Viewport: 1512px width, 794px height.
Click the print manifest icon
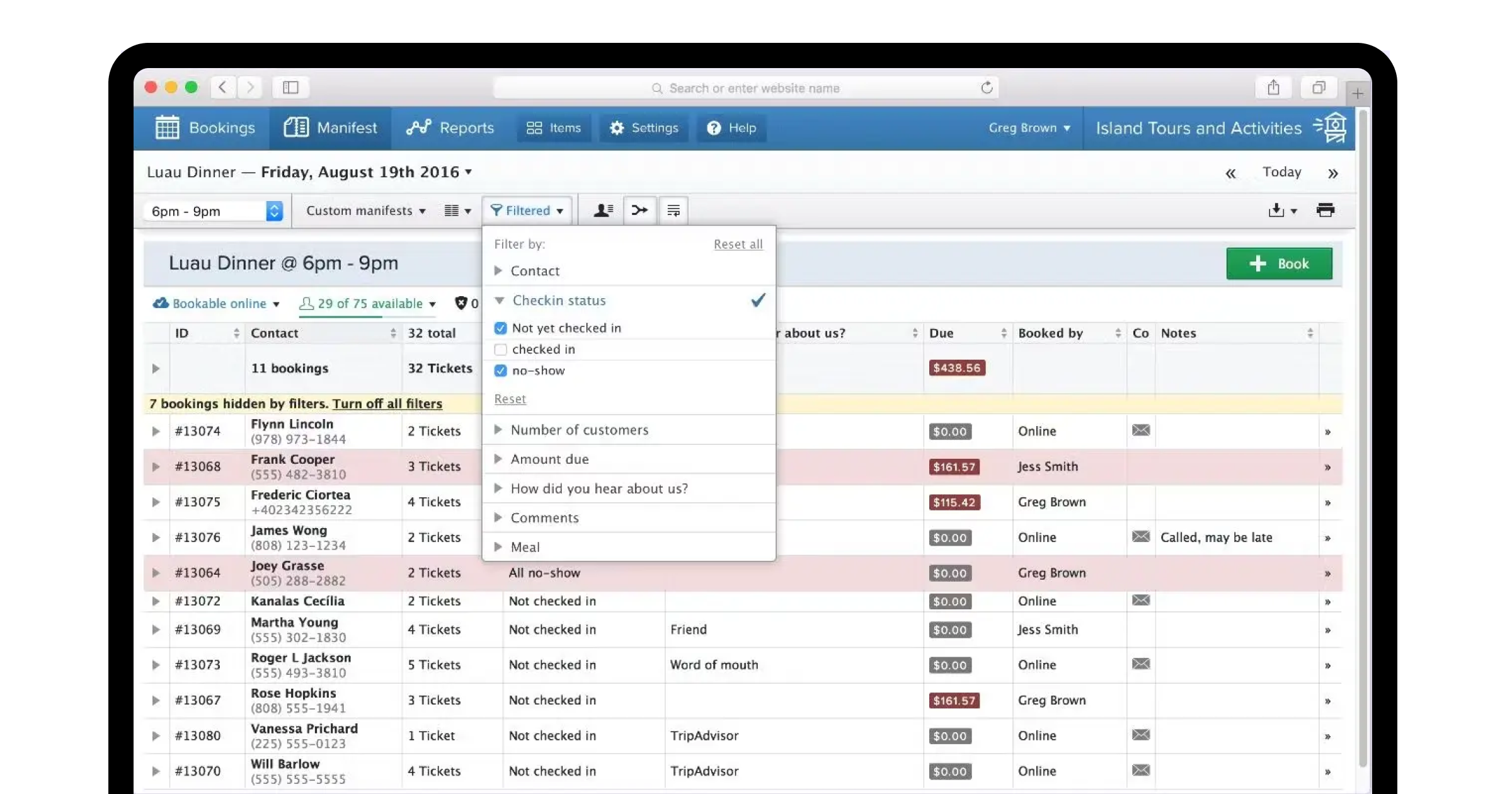tap(1325, 210)
